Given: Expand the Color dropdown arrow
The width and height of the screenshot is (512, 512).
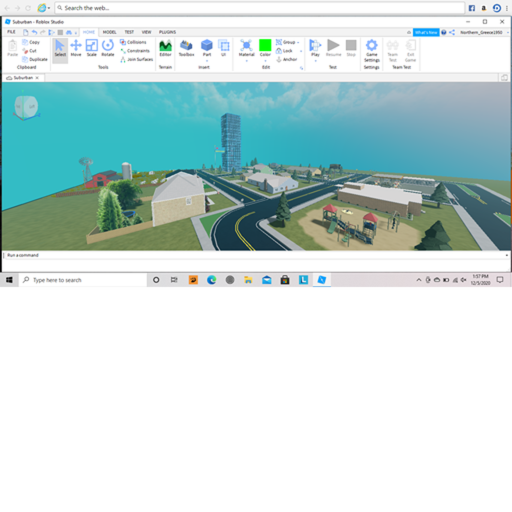Looking at the screenshot, I should (x=265, y=61).
